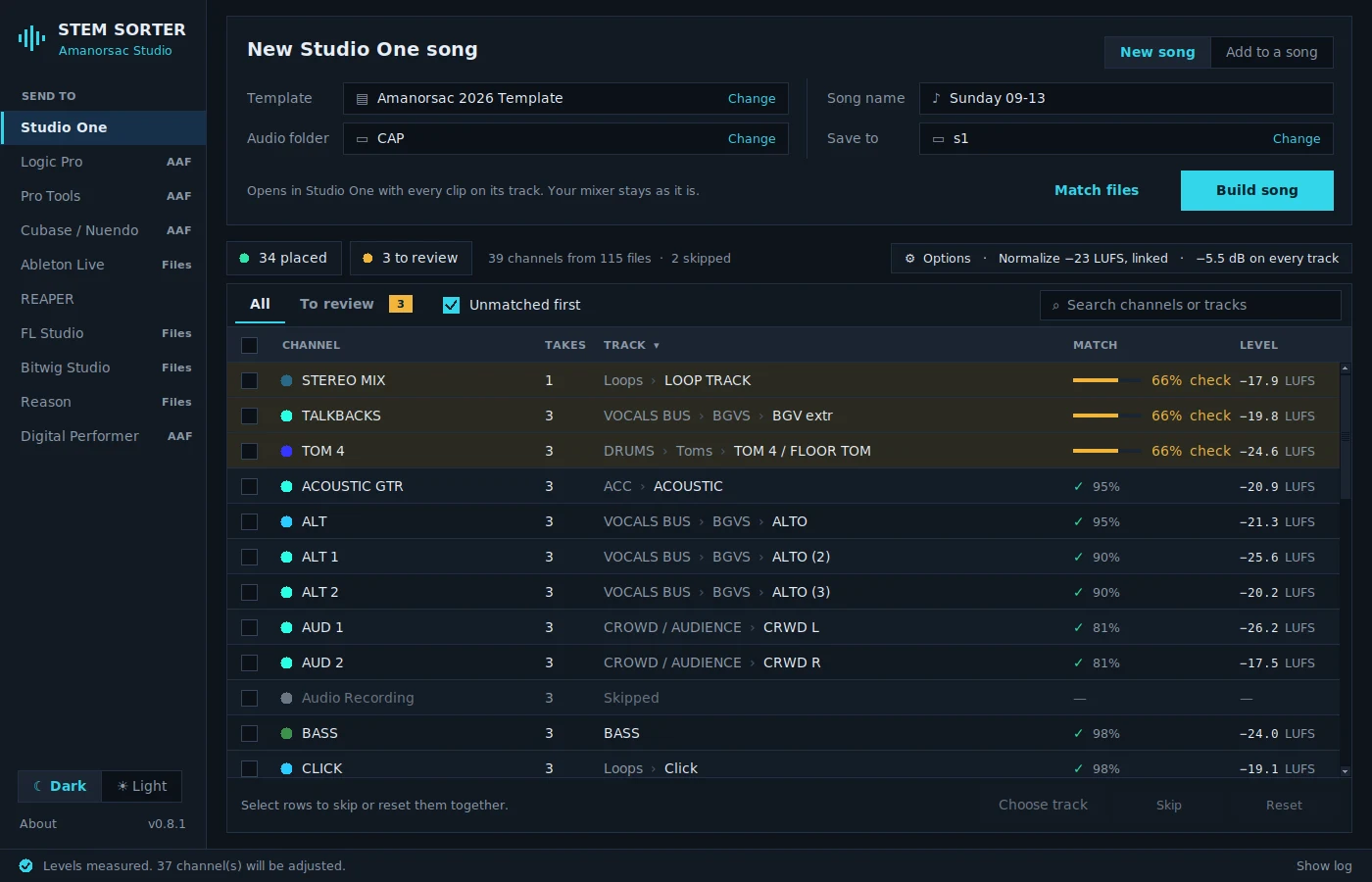
Task: Click the music note icon in the Song name field
Action: click(936, 98)
